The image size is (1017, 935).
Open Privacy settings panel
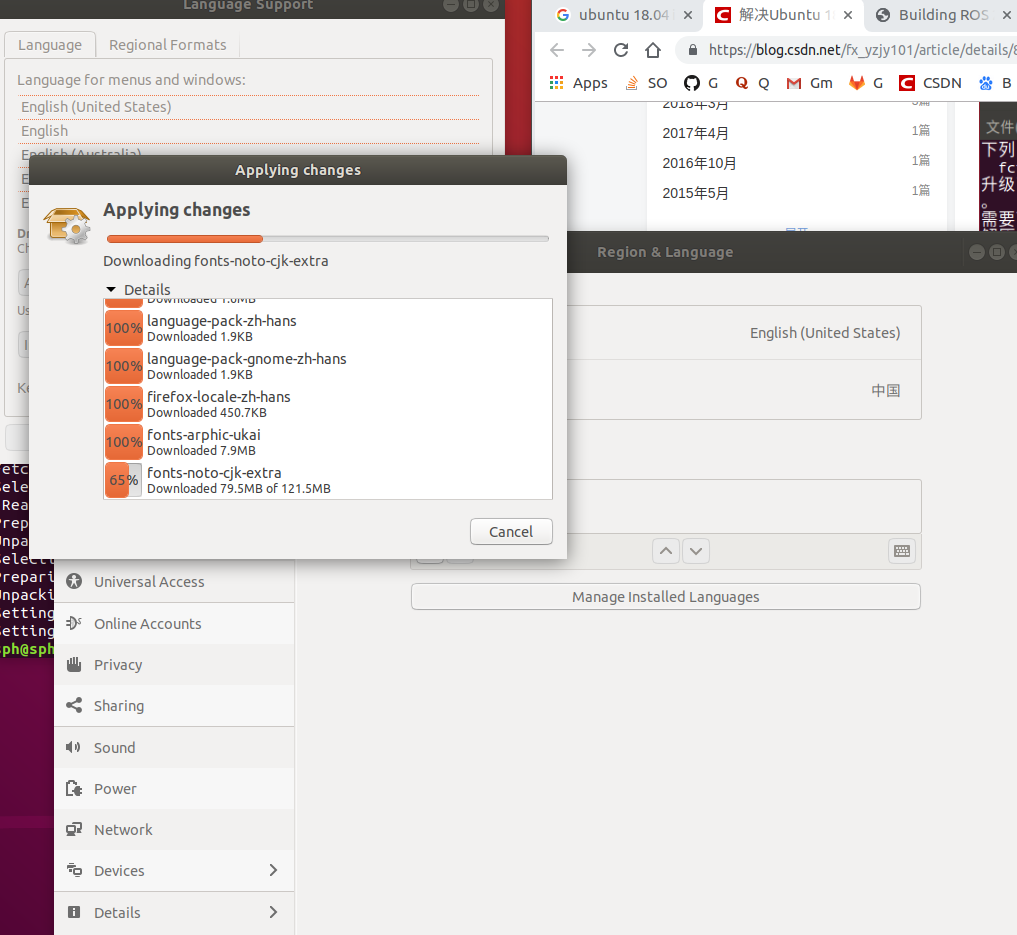pos(174,665)
